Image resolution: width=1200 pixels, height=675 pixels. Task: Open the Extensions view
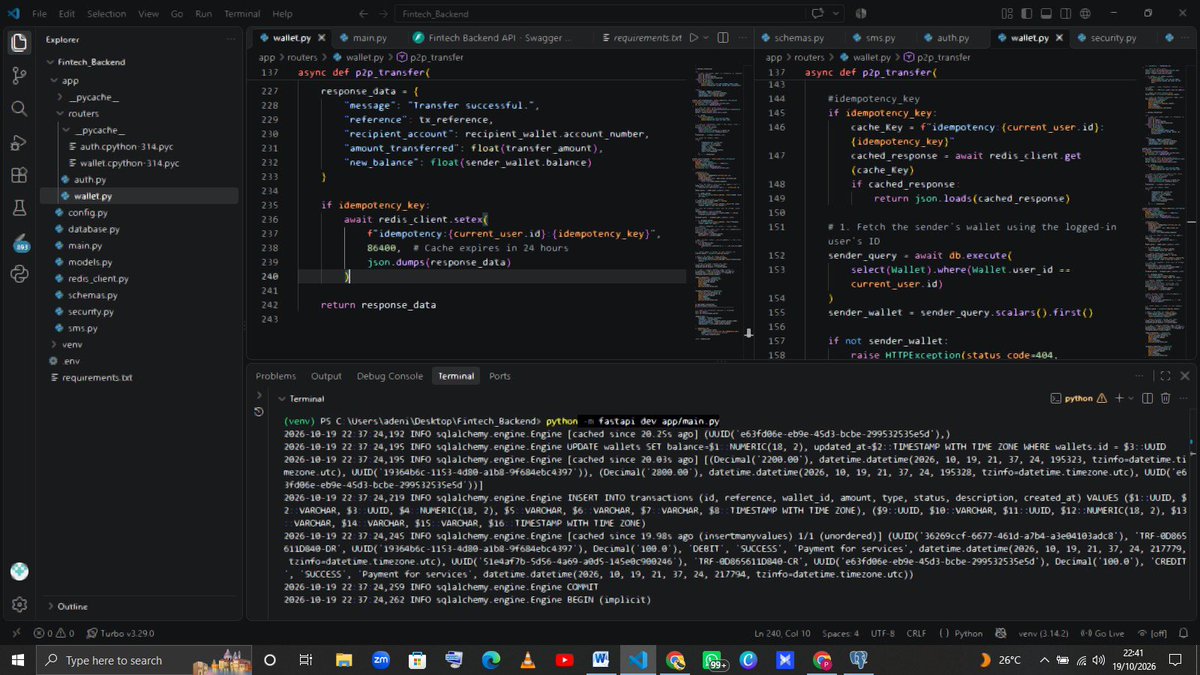click(18, 175)
